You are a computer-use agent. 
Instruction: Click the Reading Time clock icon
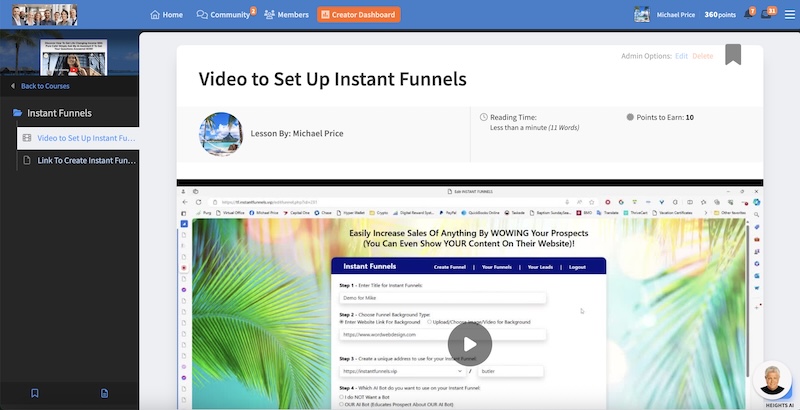[484, 117]
